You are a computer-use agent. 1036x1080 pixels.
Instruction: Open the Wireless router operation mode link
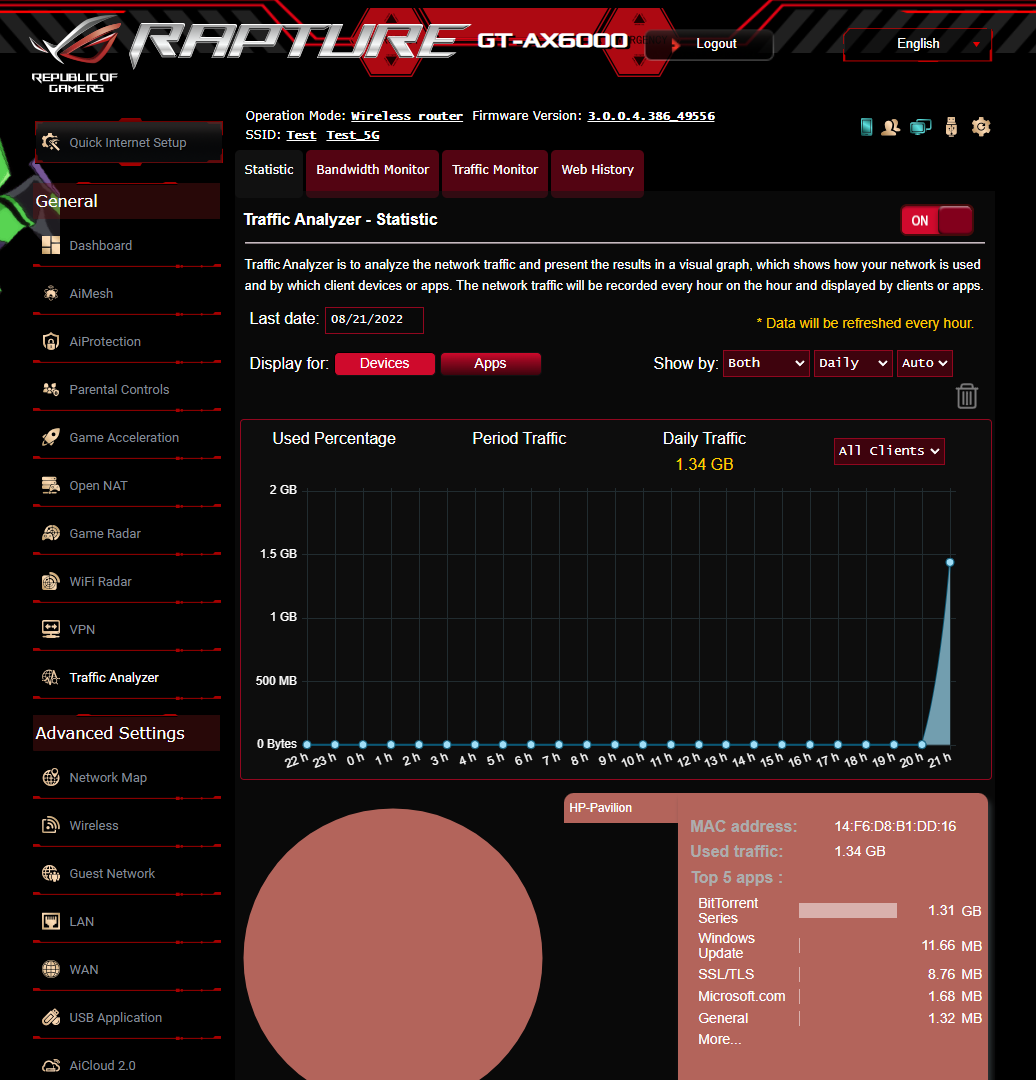point(406,116)
